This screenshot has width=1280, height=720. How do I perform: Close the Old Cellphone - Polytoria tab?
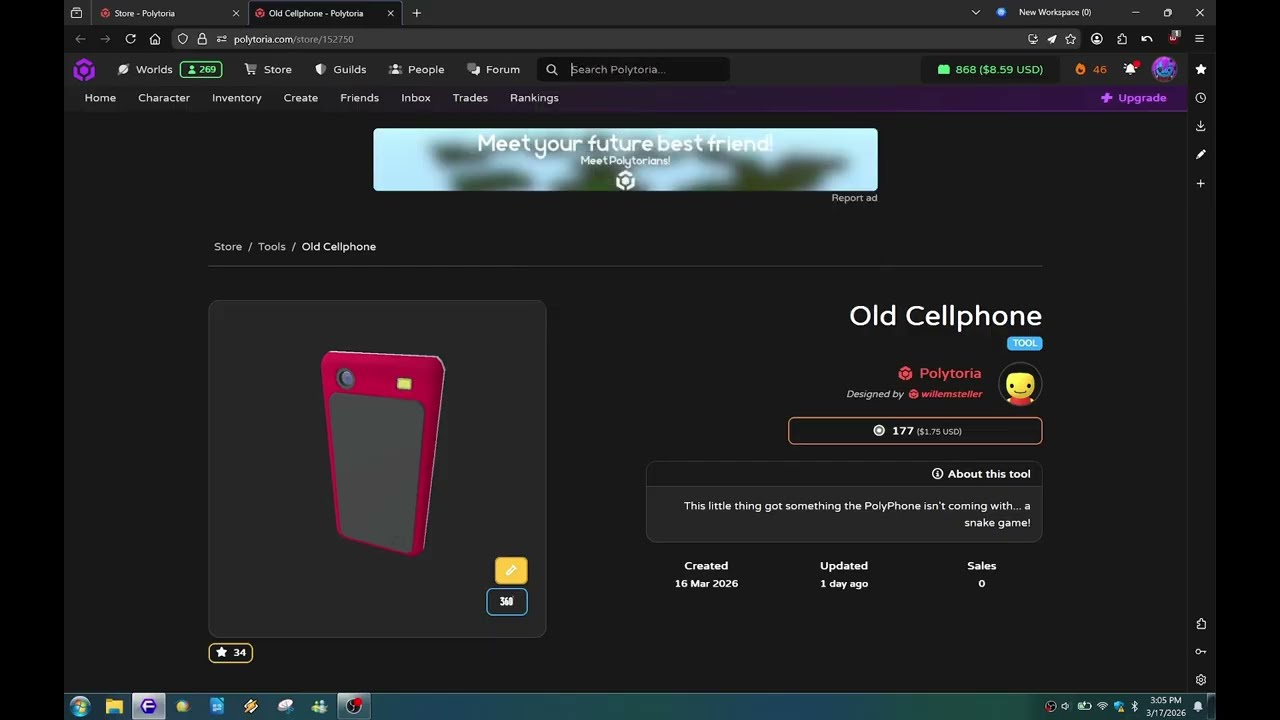coord(390,13)
